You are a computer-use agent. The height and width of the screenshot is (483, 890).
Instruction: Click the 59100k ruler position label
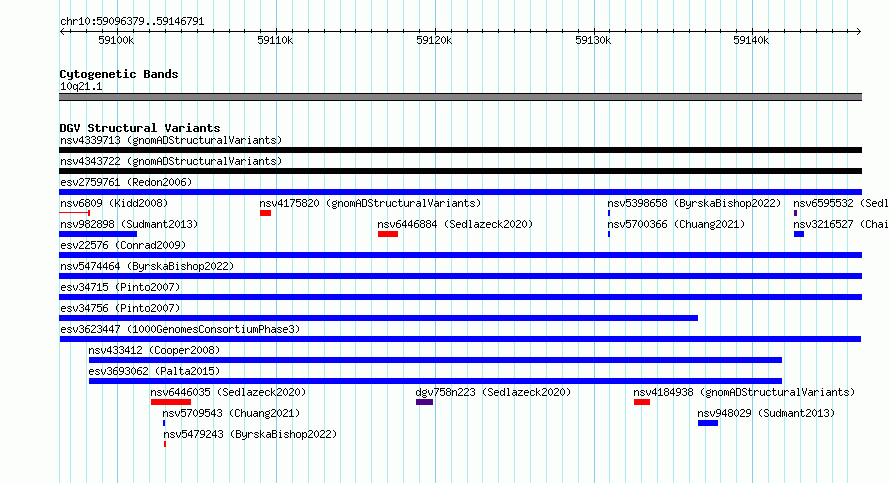coord(116,40)
